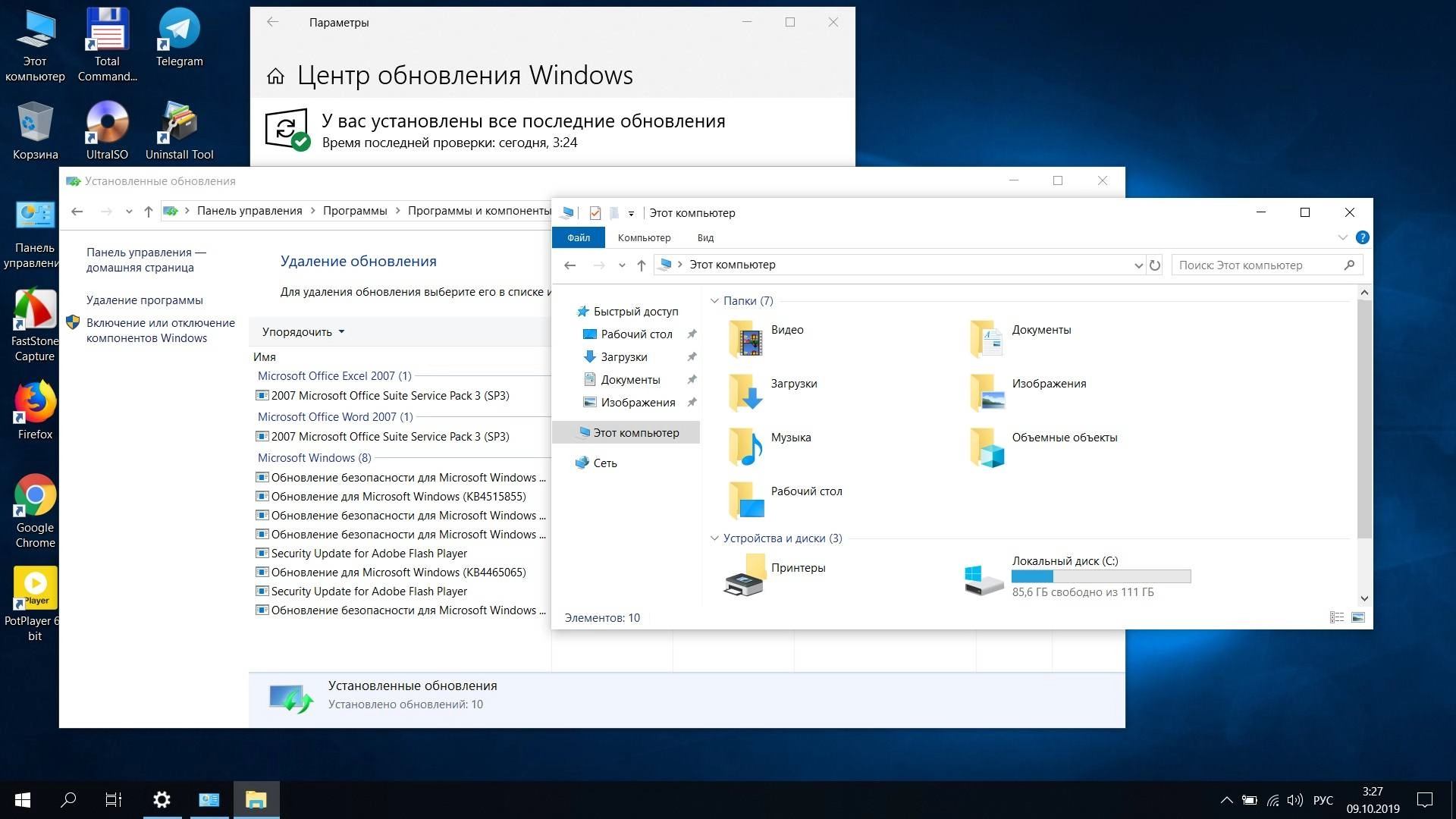1456x819 pixels.
Task: Click the search magnifier in Explorer search box
Action: tap(1349, 265)
